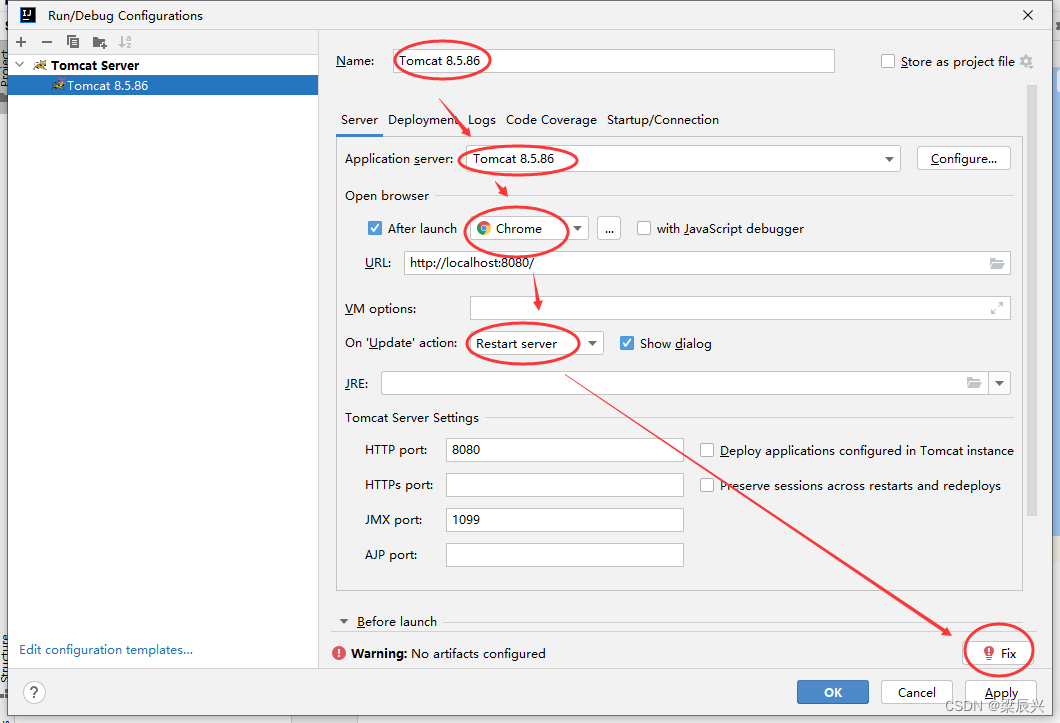The height and width of the screenshot is (723, 1060).
Task: Check Preserve sessions across restarts and redeploys
Action: 706,486
